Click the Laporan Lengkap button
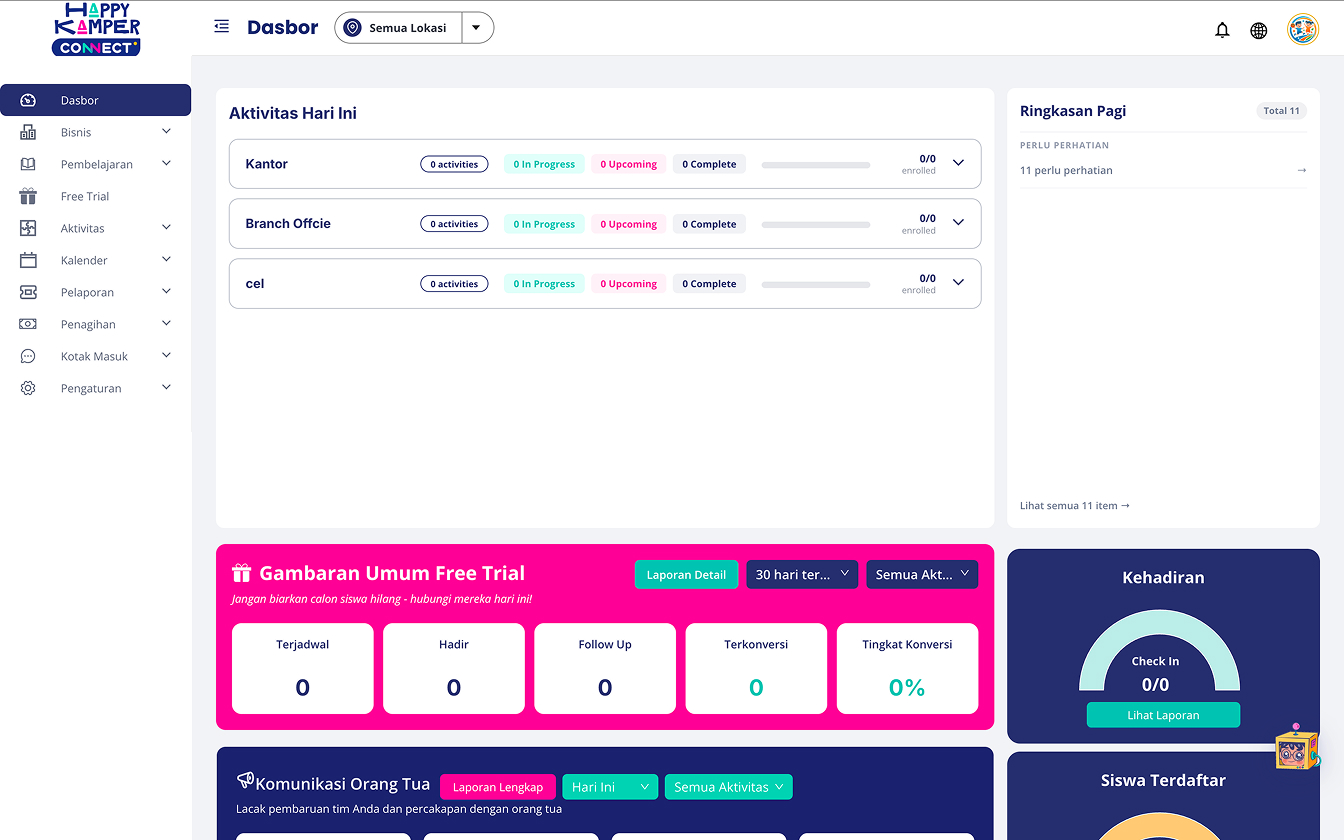 tap(497, 787)
